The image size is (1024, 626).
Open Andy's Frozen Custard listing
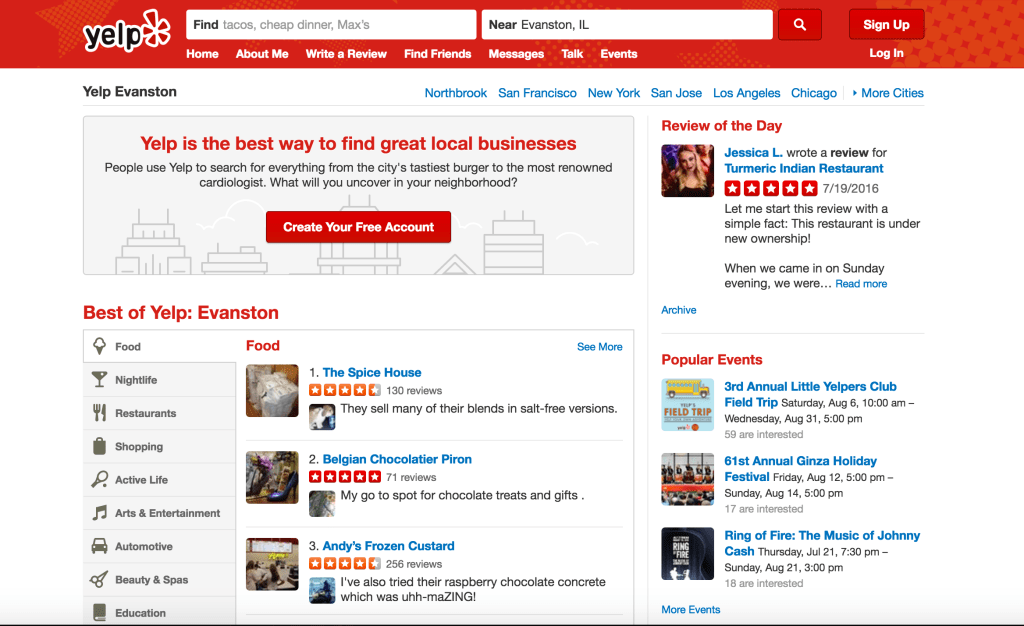click(389, 546)
